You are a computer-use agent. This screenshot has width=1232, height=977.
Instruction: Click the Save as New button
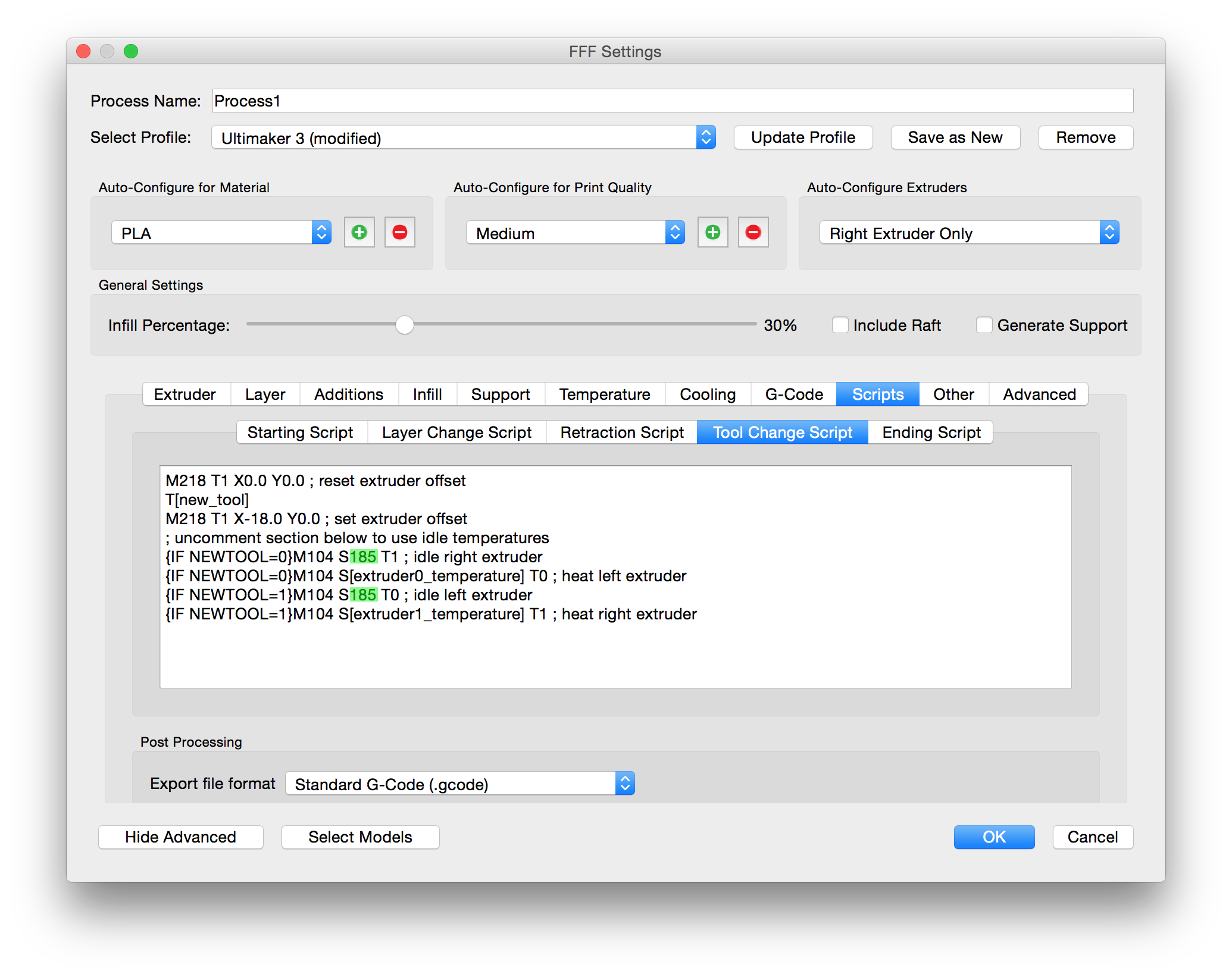[955, 137]
